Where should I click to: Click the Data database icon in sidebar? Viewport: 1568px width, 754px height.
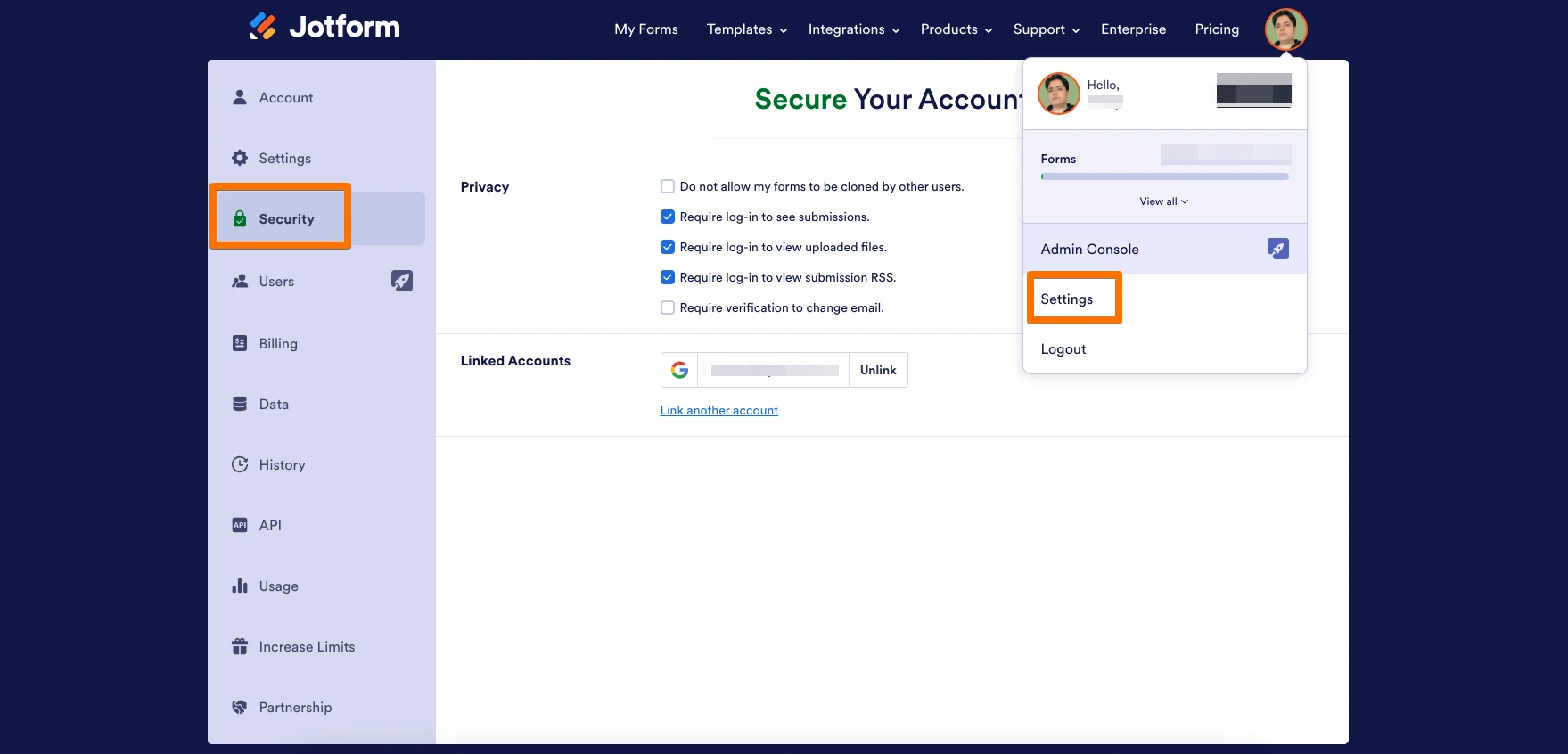[x=240, y=404]
